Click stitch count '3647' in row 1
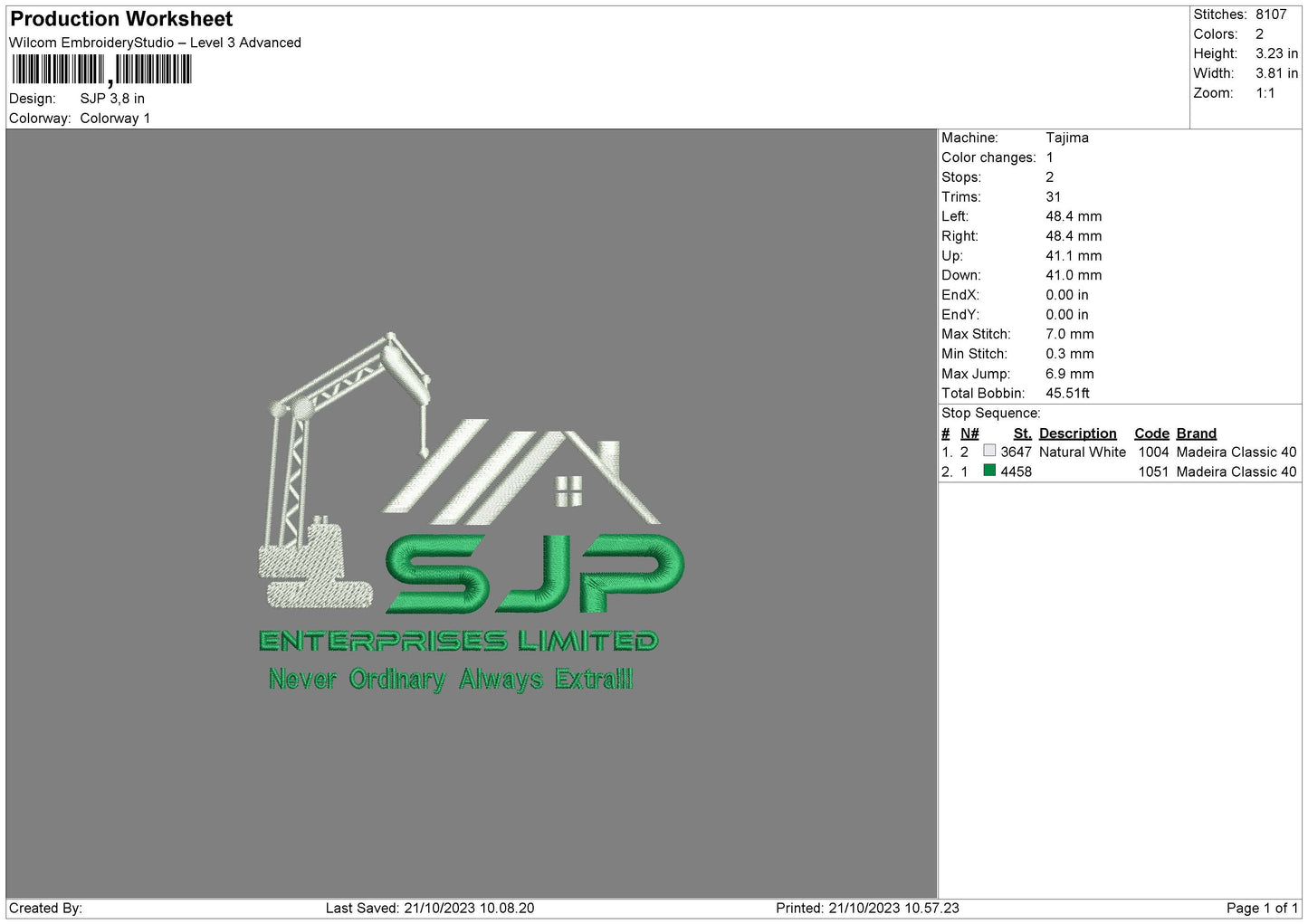 [1016, 452]
